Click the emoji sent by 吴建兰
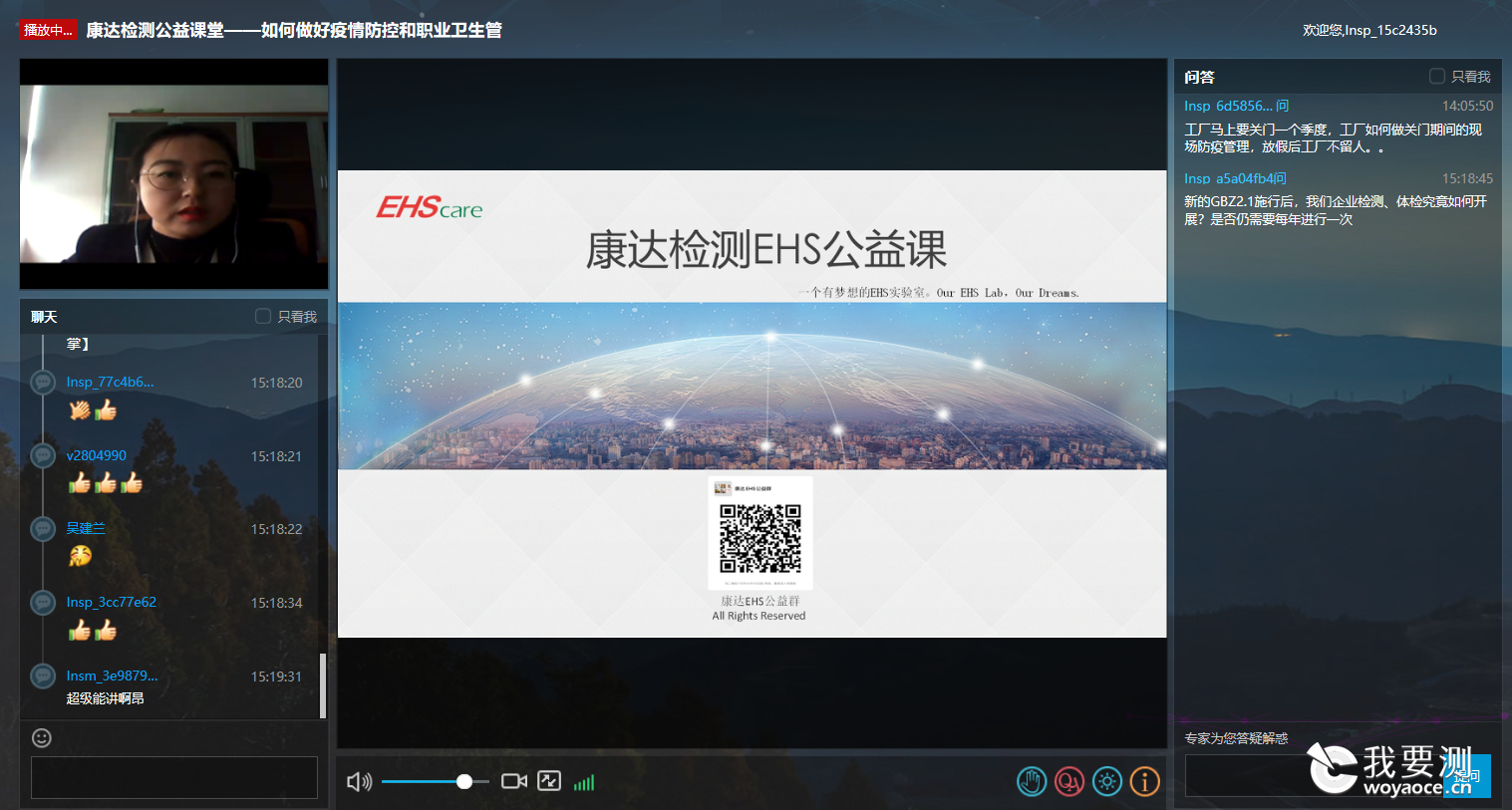 [x=80, y=556]
